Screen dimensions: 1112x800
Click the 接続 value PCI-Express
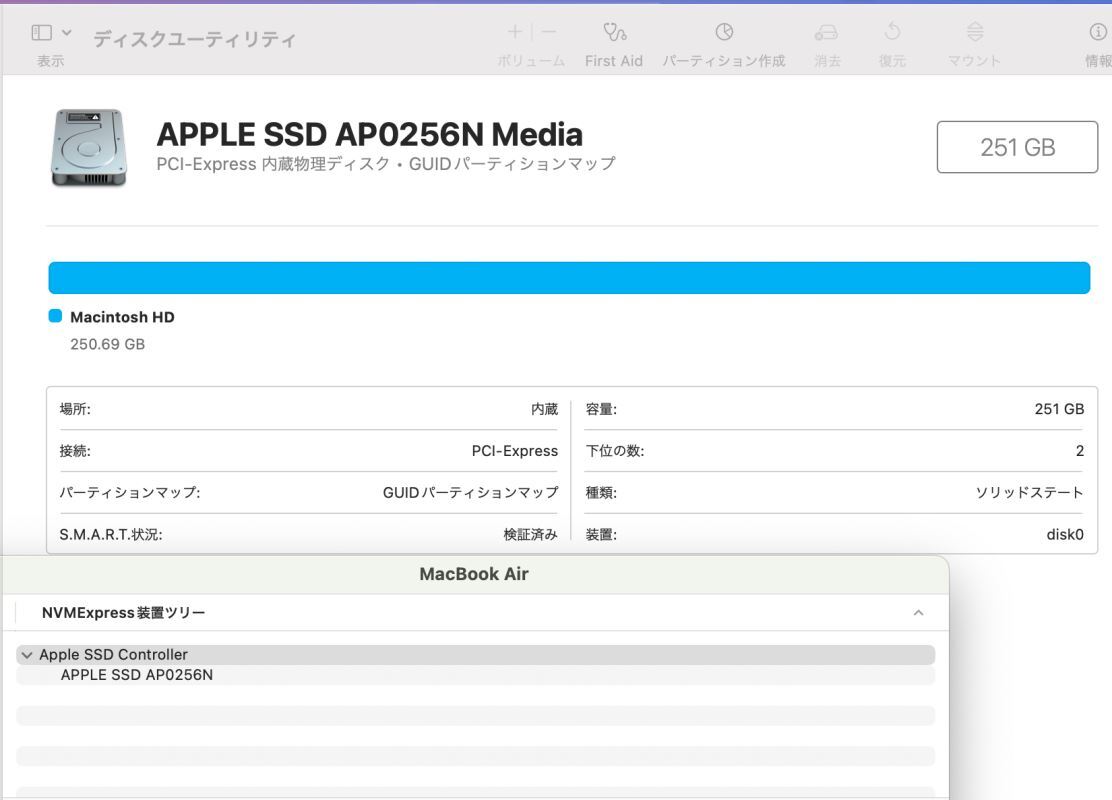click(x=515, y=451)
